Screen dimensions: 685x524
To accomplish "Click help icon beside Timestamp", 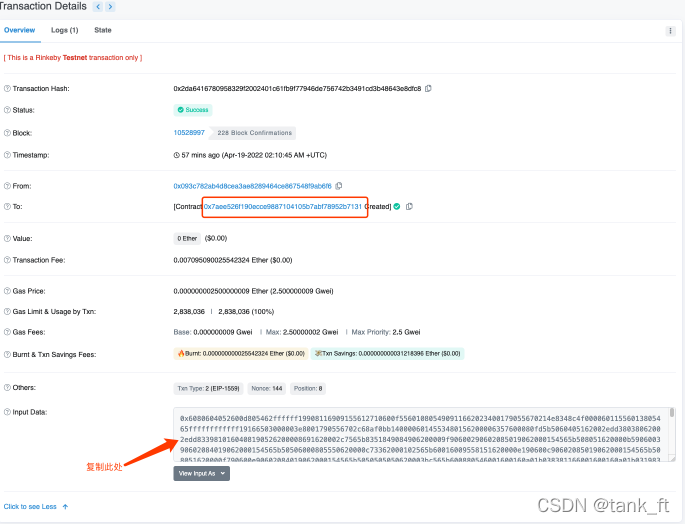I will (x=7, y=155).
